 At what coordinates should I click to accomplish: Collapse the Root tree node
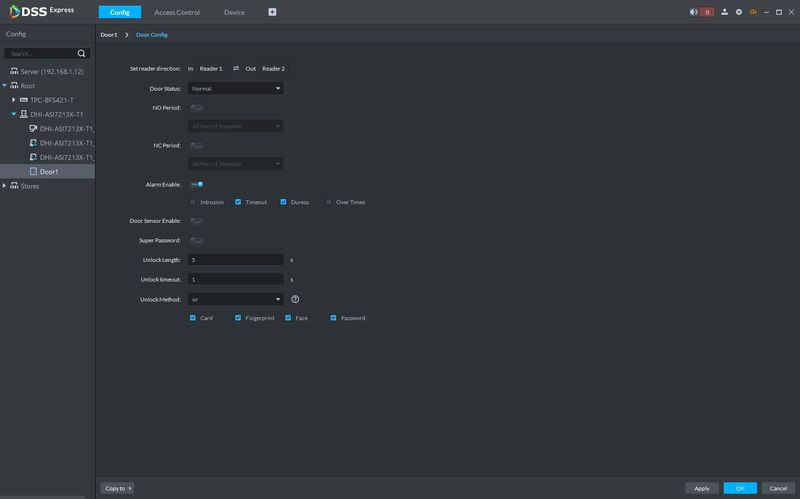tap(5, 85)
